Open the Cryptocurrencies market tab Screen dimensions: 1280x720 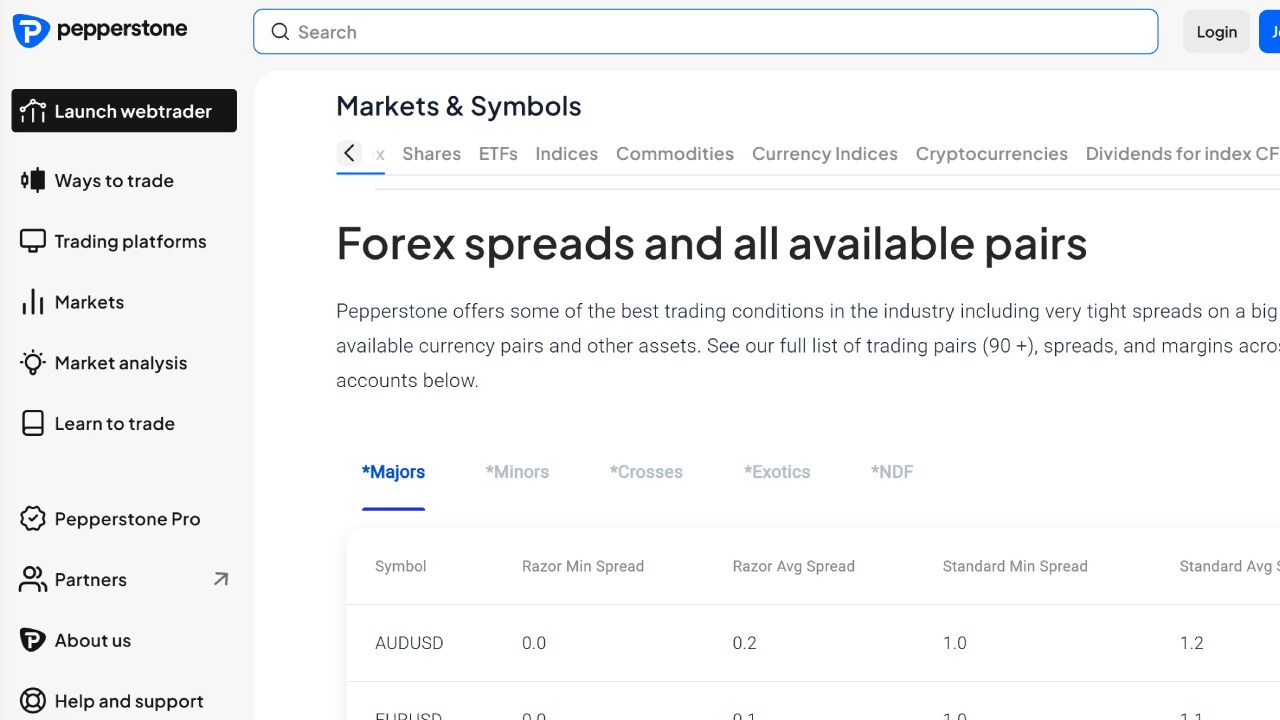(x=991, y=154)
